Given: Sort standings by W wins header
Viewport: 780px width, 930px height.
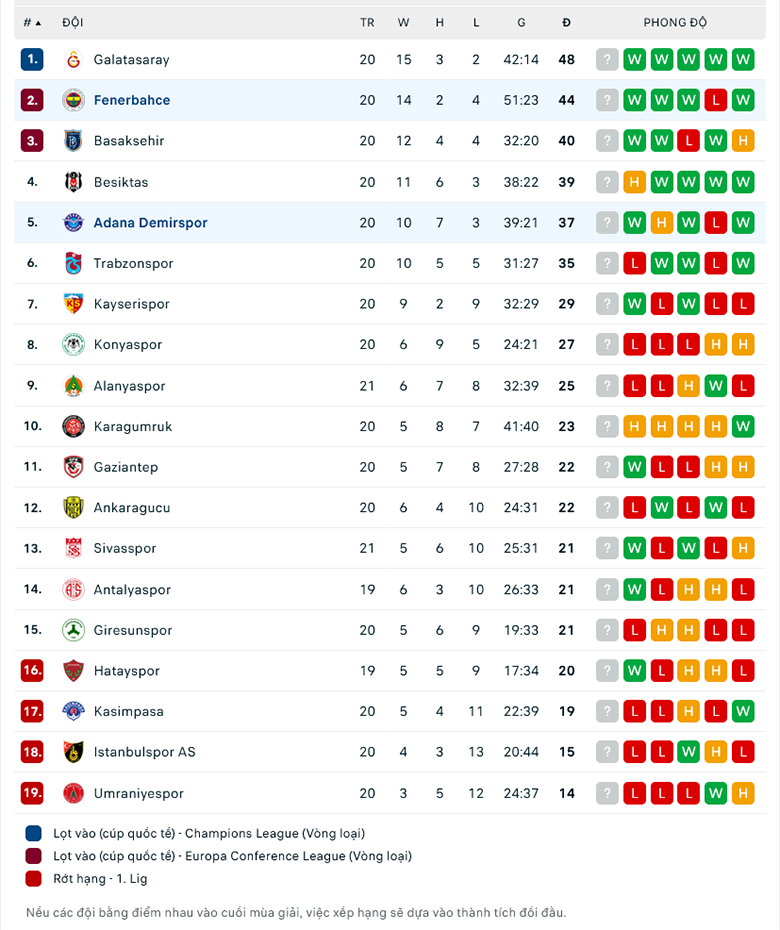Looking at the screenshot, I should [x=403, y=22].
